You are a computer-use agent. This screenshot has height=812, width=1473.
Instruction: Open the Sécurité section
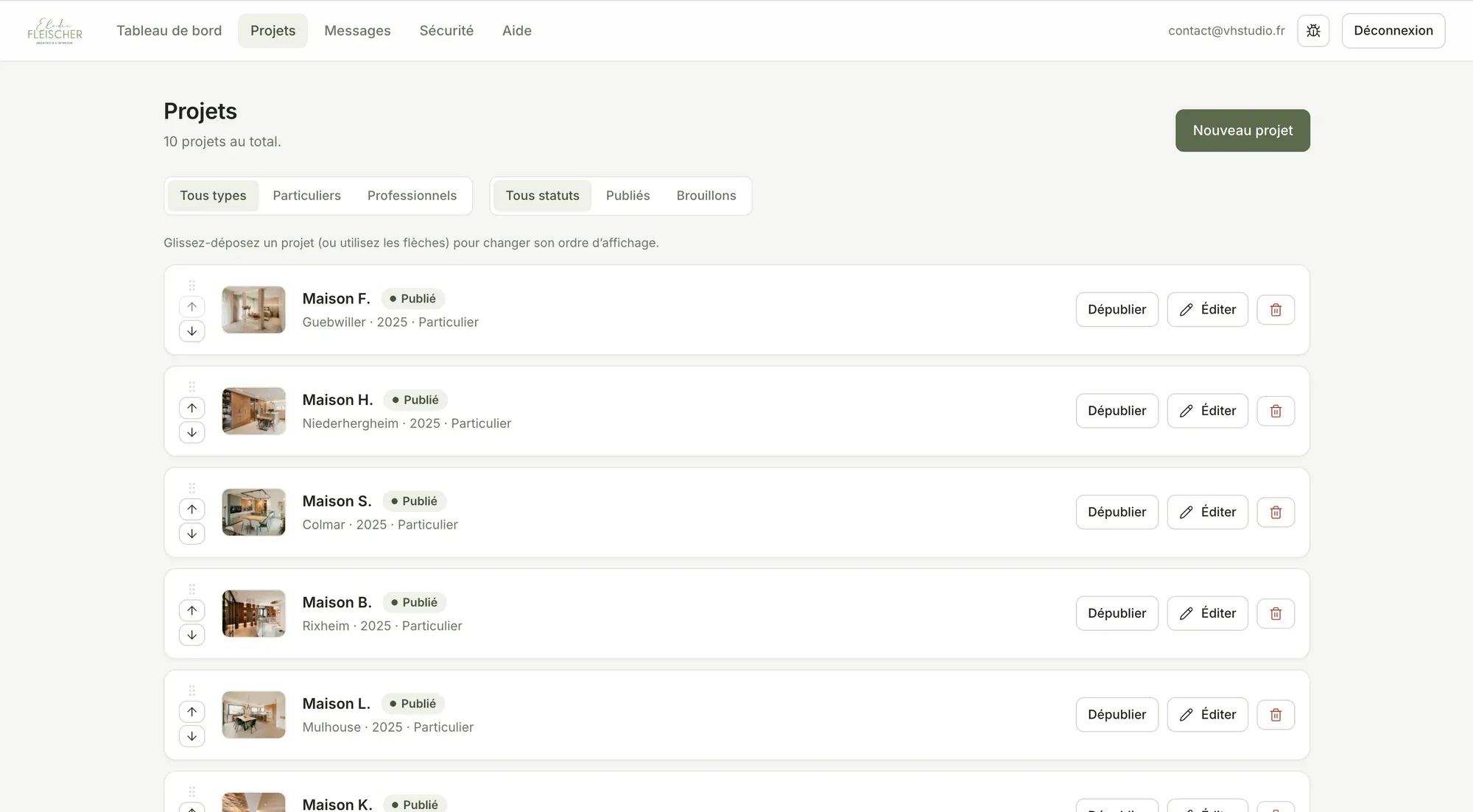(x=446, y=31)
